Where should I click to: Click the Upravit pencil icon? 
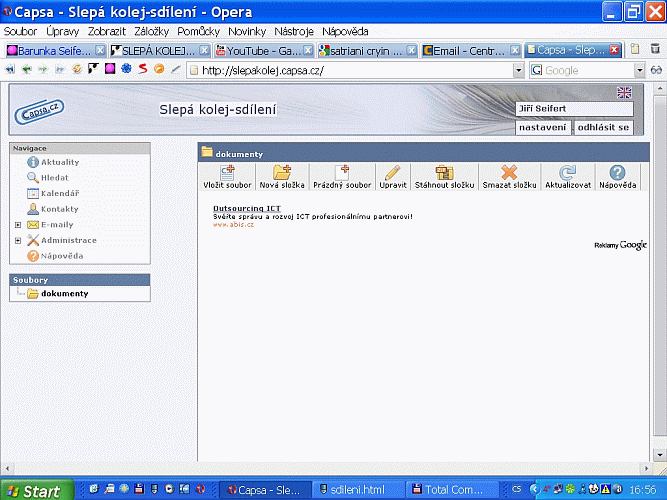tap(392, 174)
